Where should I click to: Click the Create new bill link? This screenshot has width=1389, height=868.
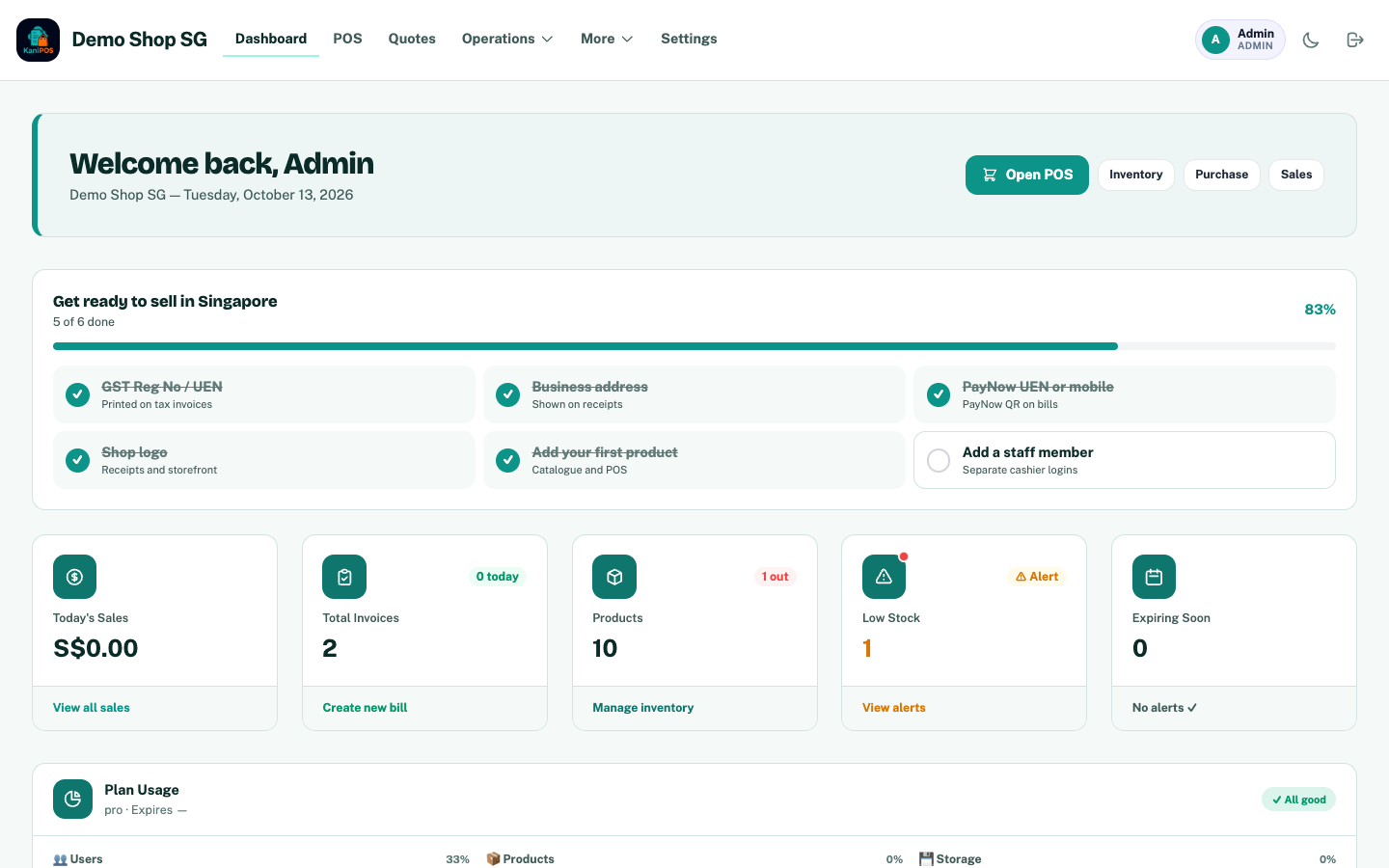pos(365,708)
